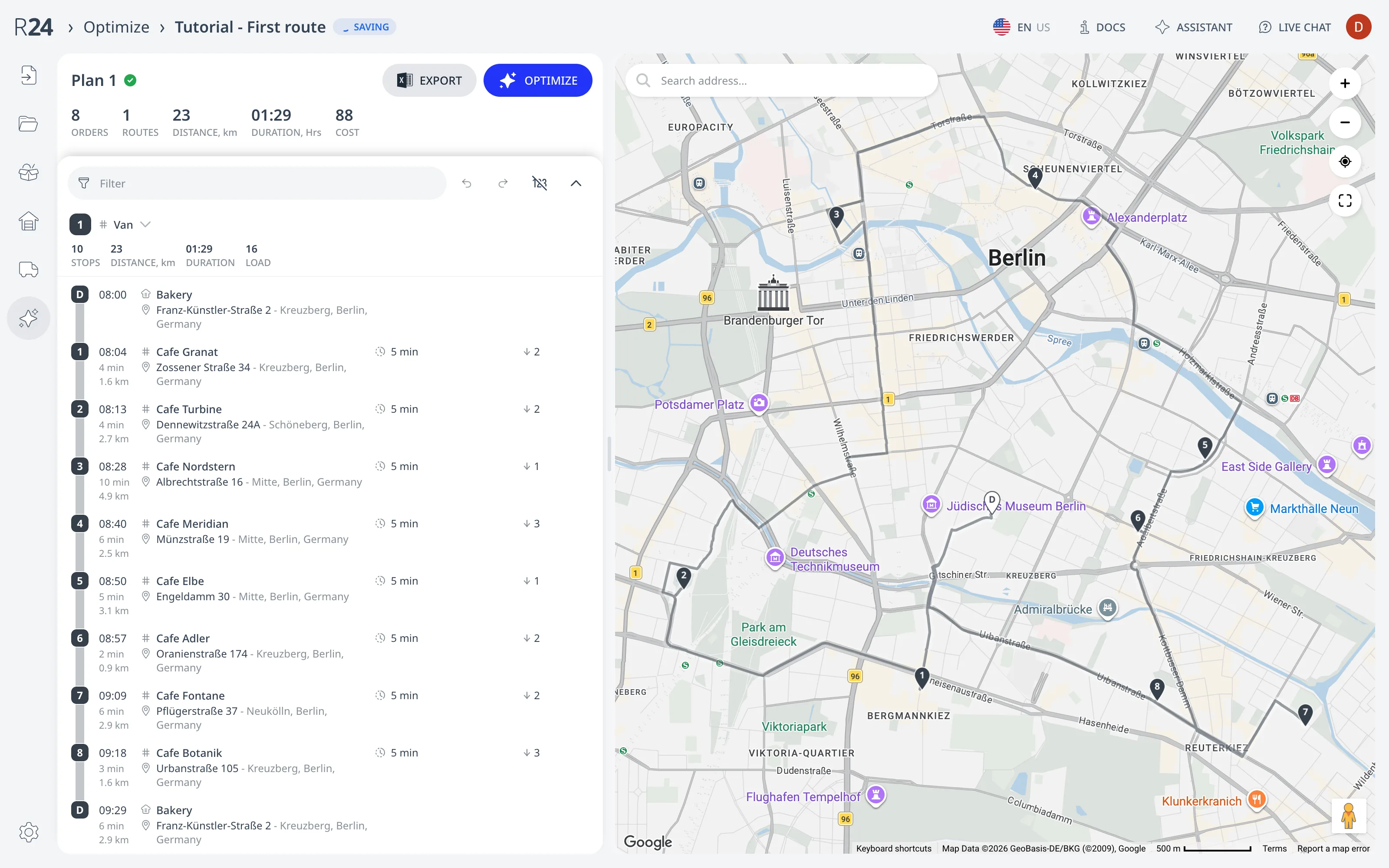Click Keyboard shortcuts on the map

894,848
